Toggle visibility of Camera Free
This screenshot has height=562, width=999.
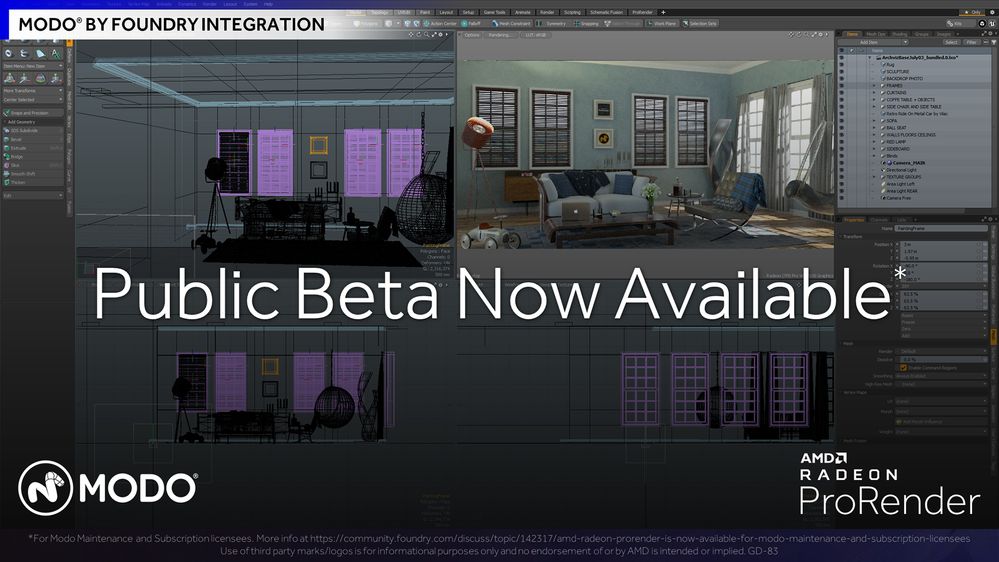click(842, 198)
